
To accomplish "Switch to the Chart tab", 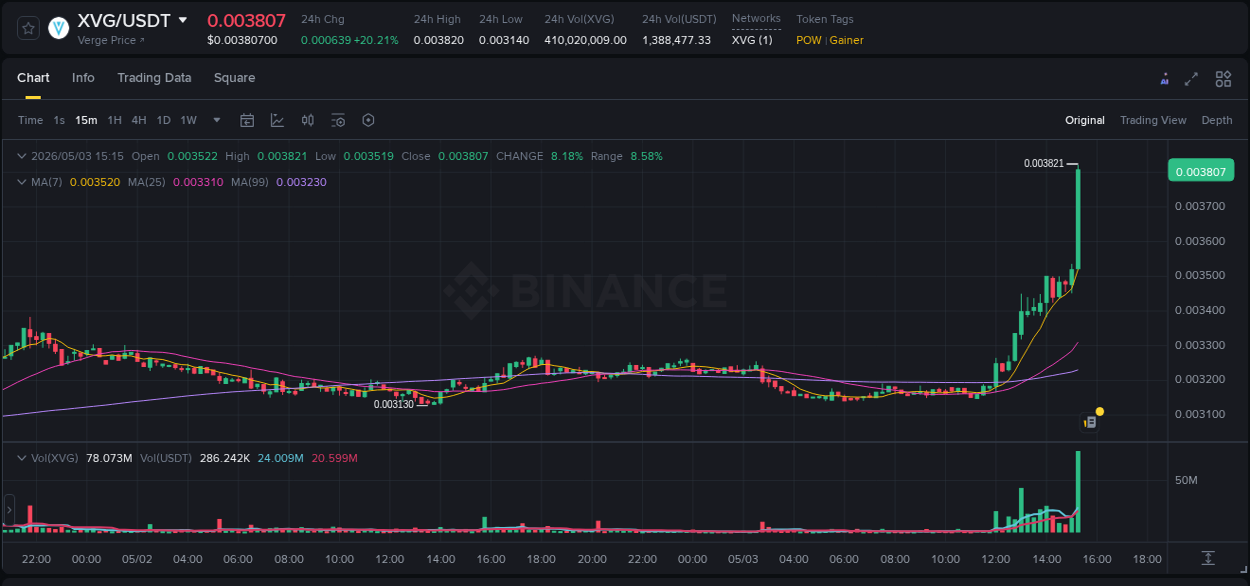I will (33, 78).
